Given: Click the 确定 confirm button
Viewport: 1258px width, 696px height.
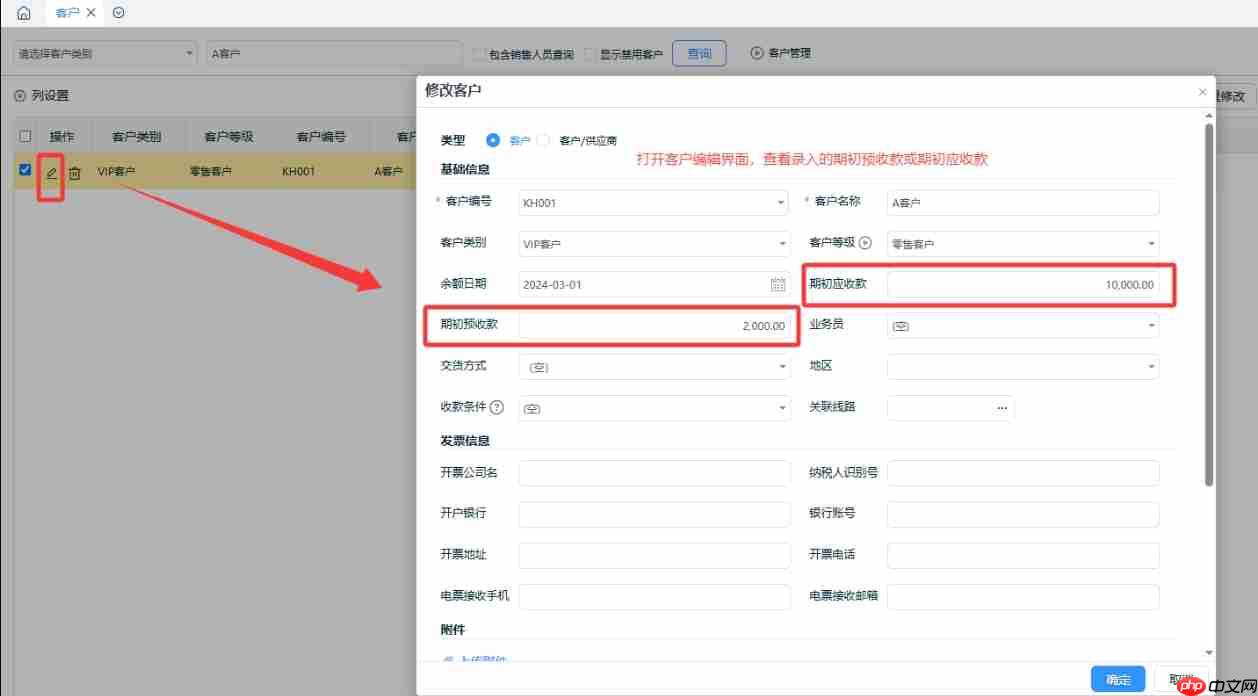Looking at the screenshot, I should 1117,678.
